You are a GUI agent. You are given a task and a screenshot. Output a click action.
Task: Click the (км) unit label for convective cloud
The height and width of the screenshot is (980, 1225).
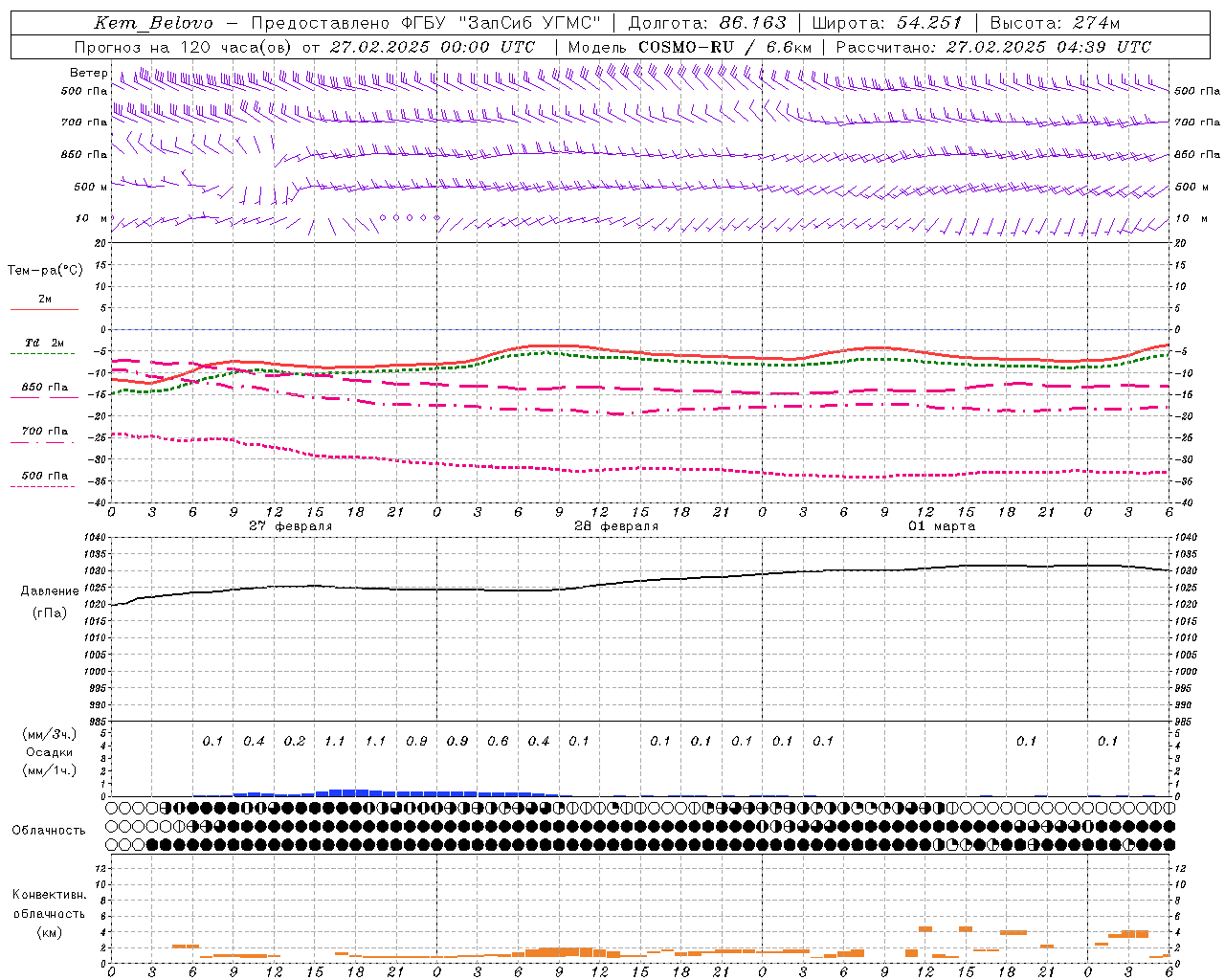point(49,932)
